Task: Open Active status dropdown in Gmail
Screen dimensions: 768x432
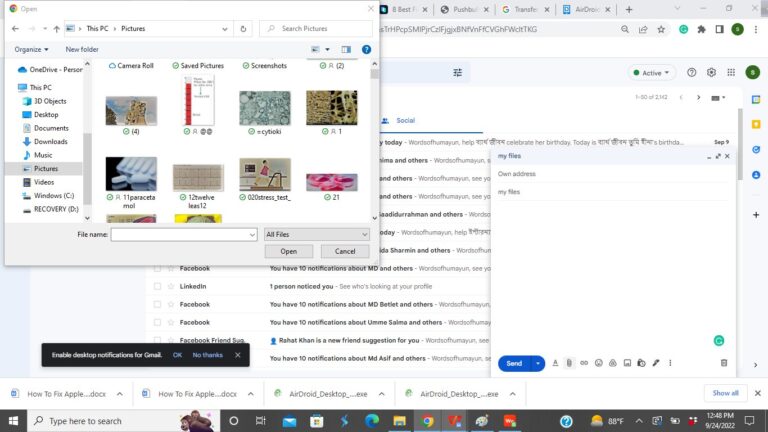Action: (651, 72)
